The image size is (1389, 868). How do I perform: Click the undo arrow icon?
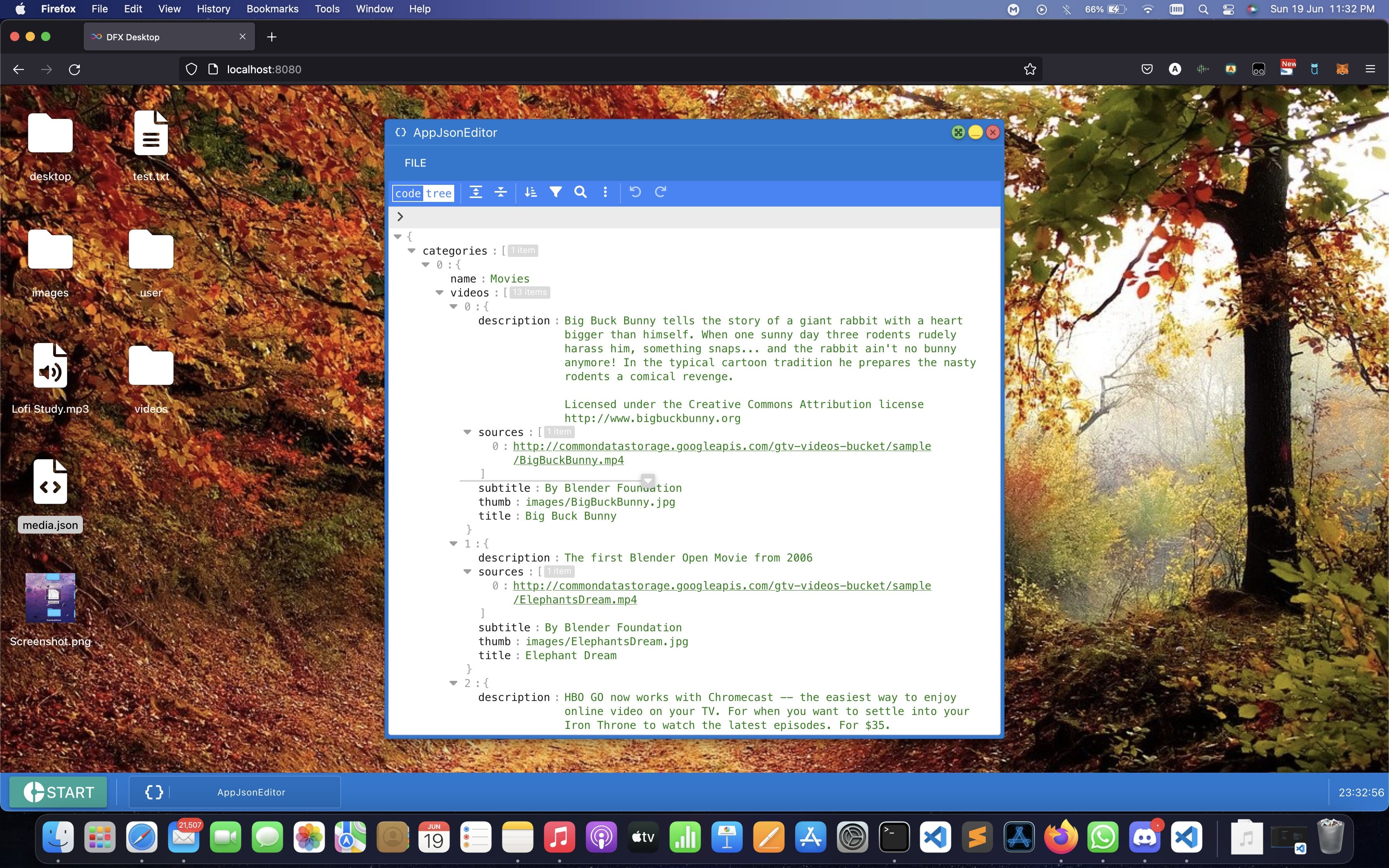635,192
